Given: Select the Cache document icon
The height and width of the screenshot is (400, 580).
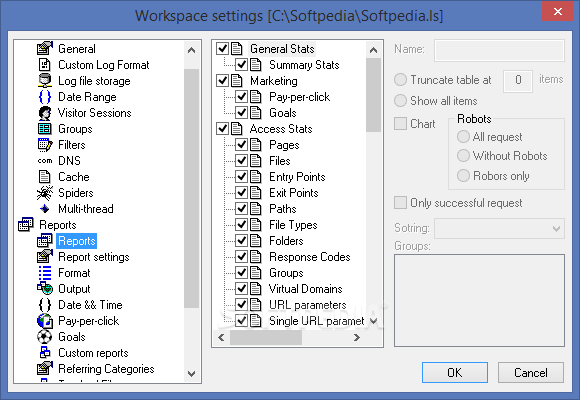Looking at the screenshot, I should click(45, 177).
